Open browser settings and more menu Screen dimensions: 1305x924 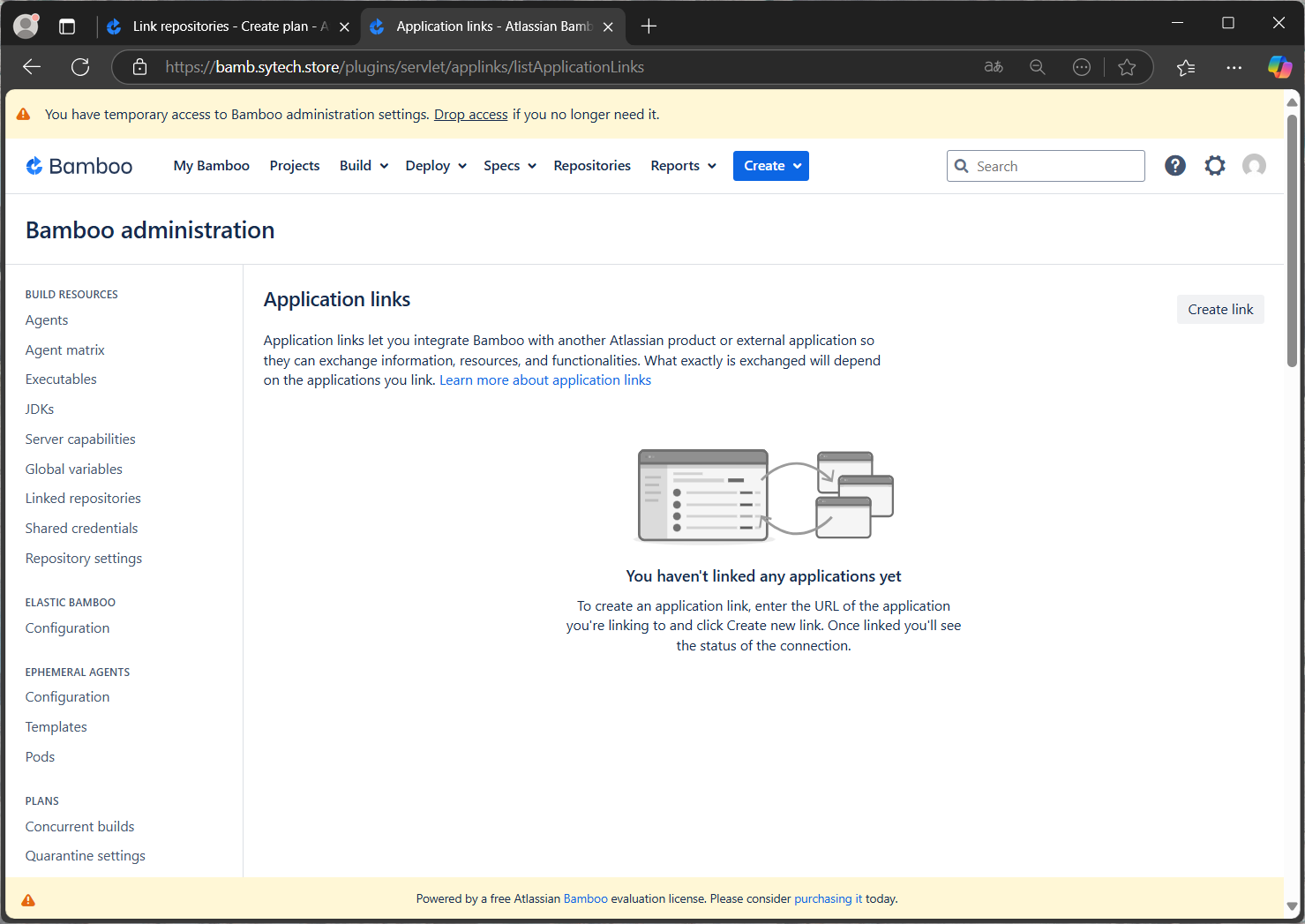point(1234,67)
